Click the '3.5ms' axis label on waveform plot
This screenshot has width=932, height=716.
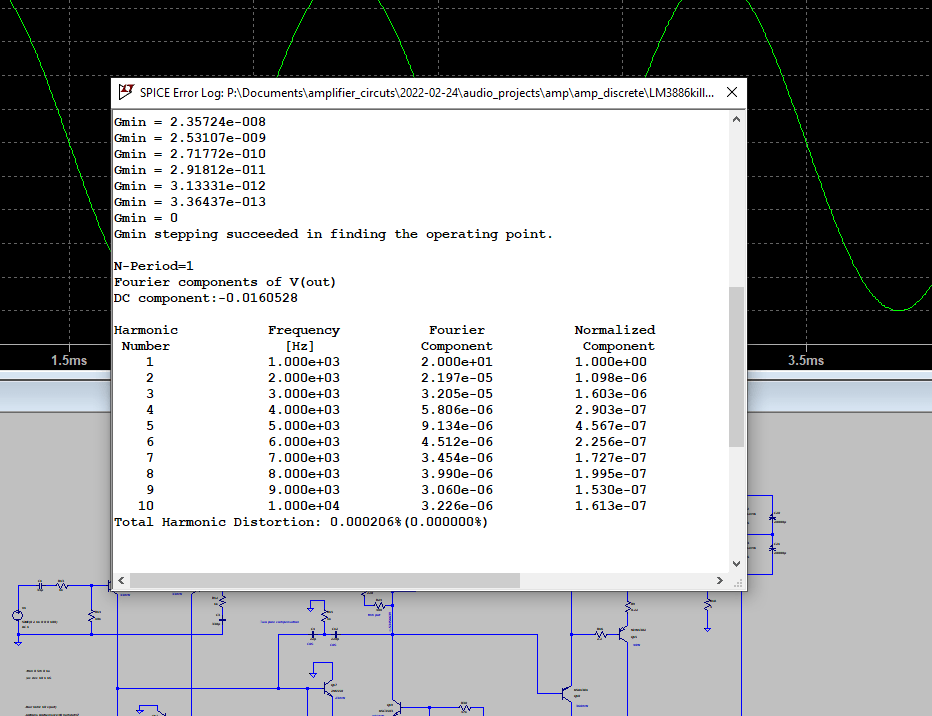pyautogui.click(x=806, y=360)
